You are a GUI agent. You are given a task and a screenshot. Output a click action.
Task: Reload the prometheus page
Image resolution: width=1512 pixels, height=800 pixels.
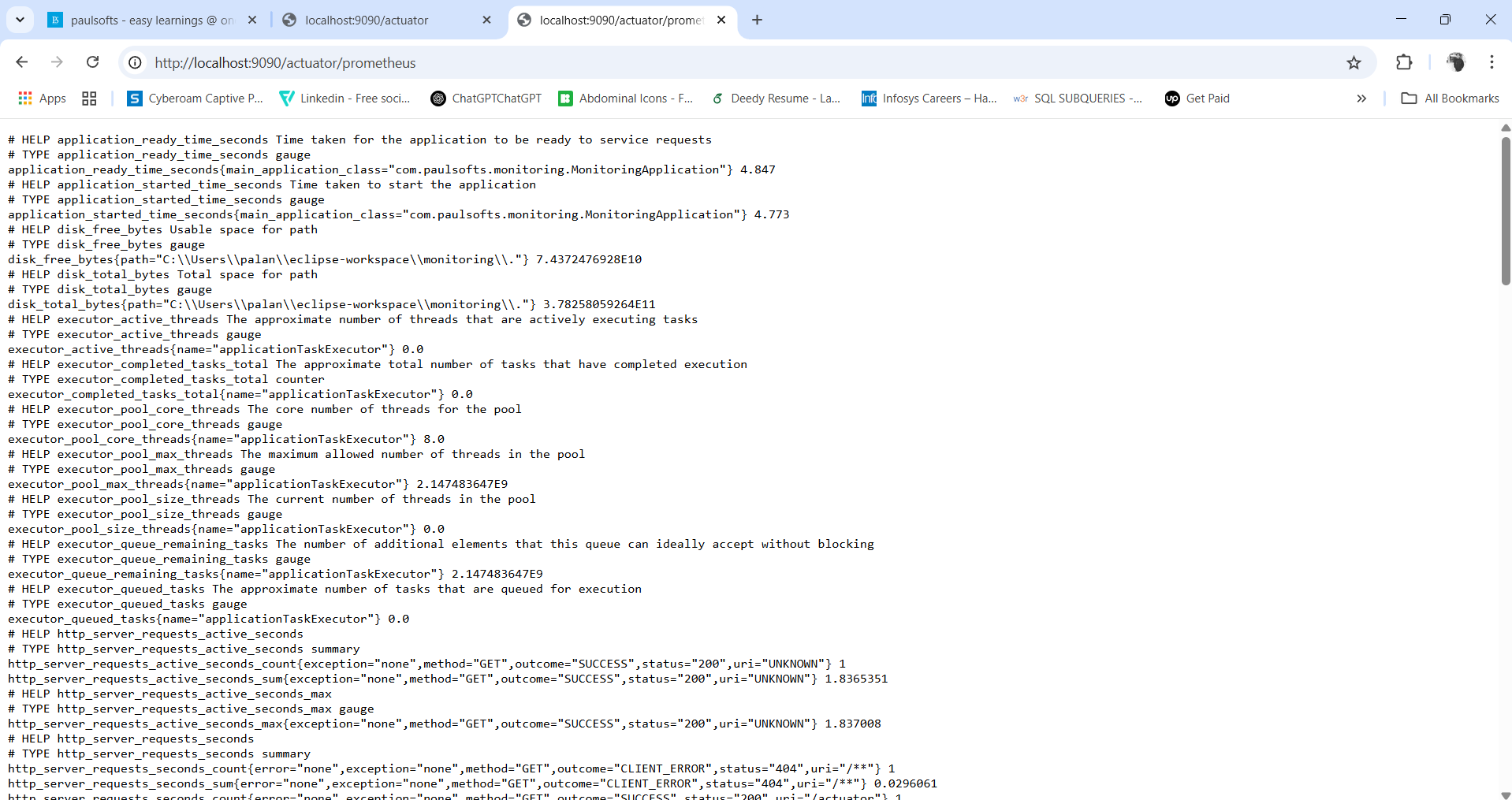point(92,62)
